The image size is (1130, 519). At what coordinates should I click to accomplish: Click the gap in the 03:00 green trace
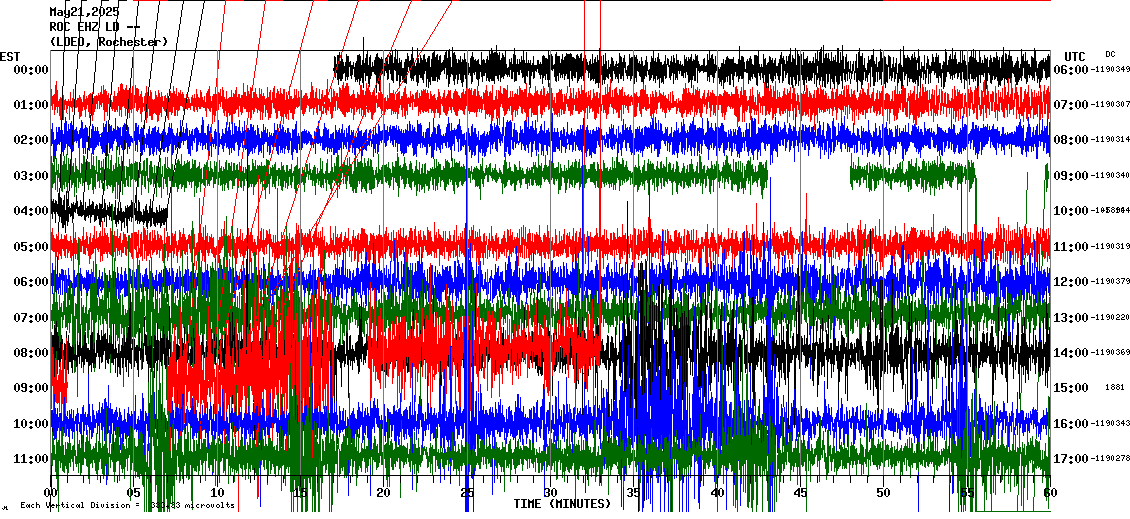808,176
